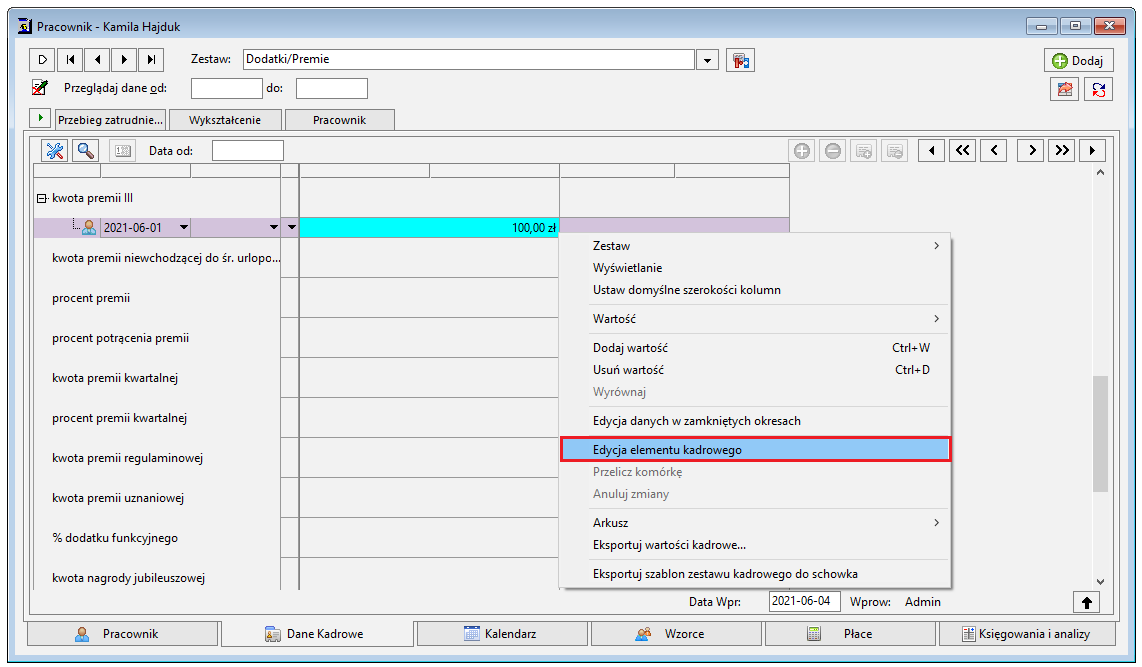Choose Usuń wartość menu item
Viewport: 1142px width, 667px height.
755,370
